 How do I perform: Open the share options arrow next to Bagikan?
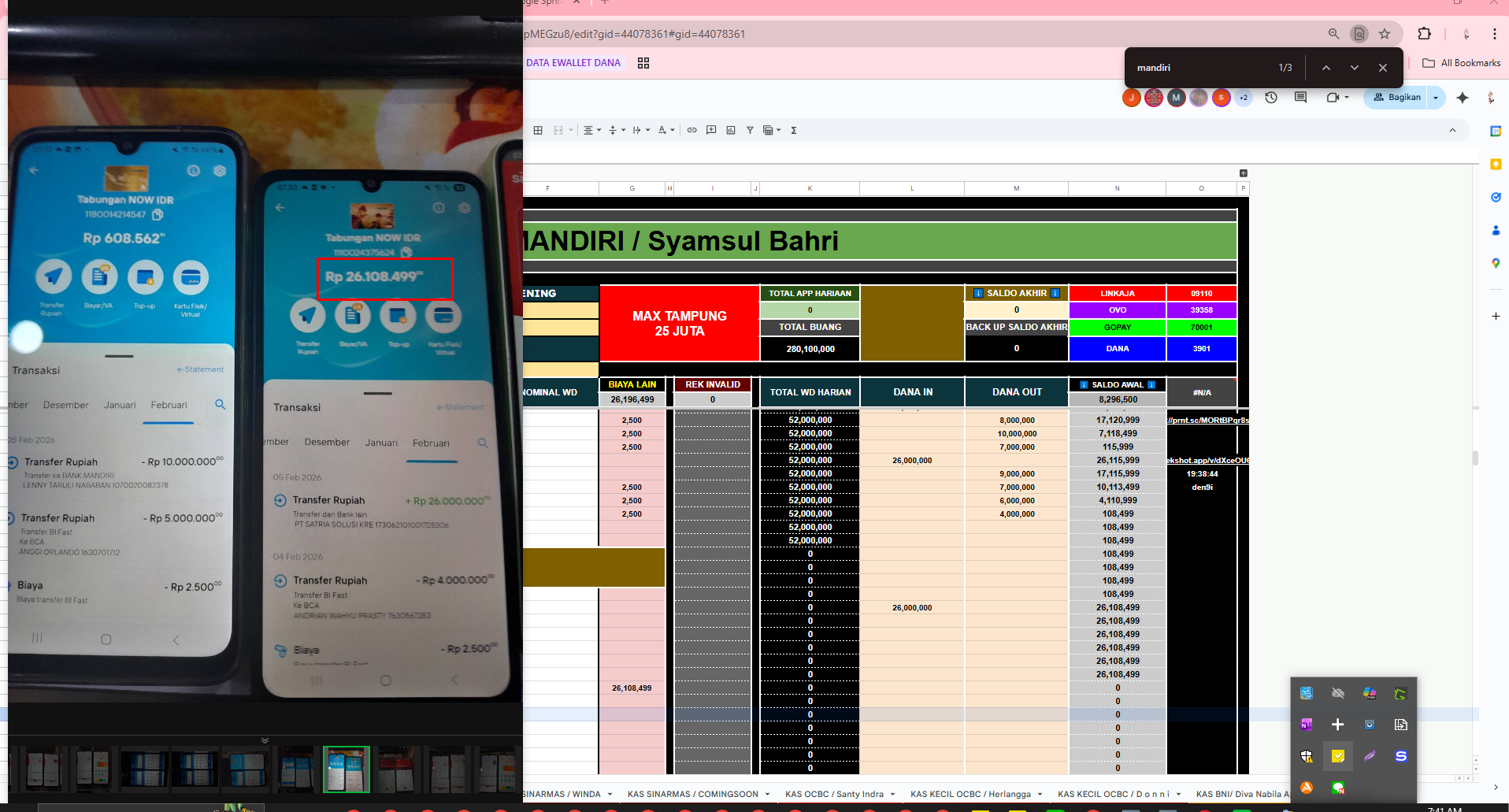tap(1436, 98)
